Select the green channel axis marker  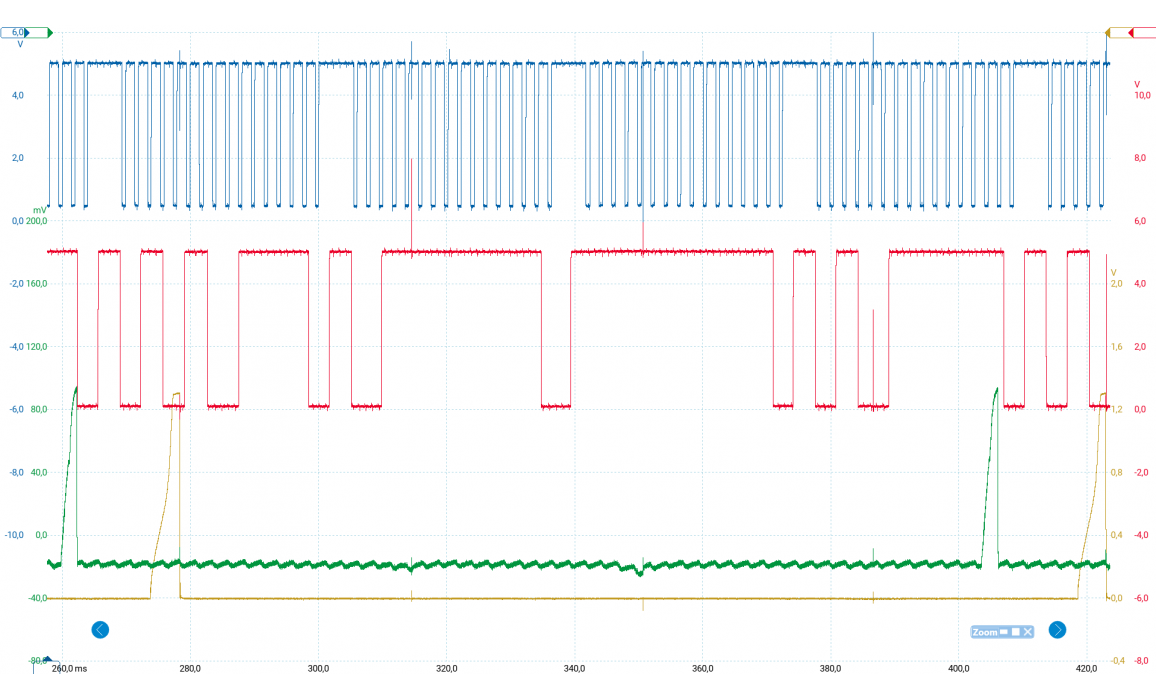click(x=49, y=33)
